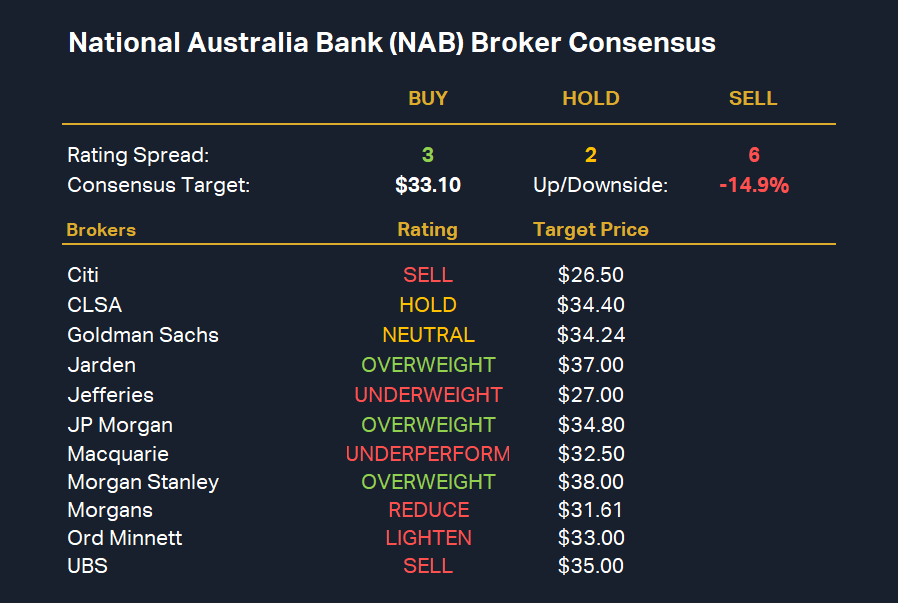Click the Morgan Stanley broker name
Viewport: 898px width, 603px height.
click(x=143, y=482)
